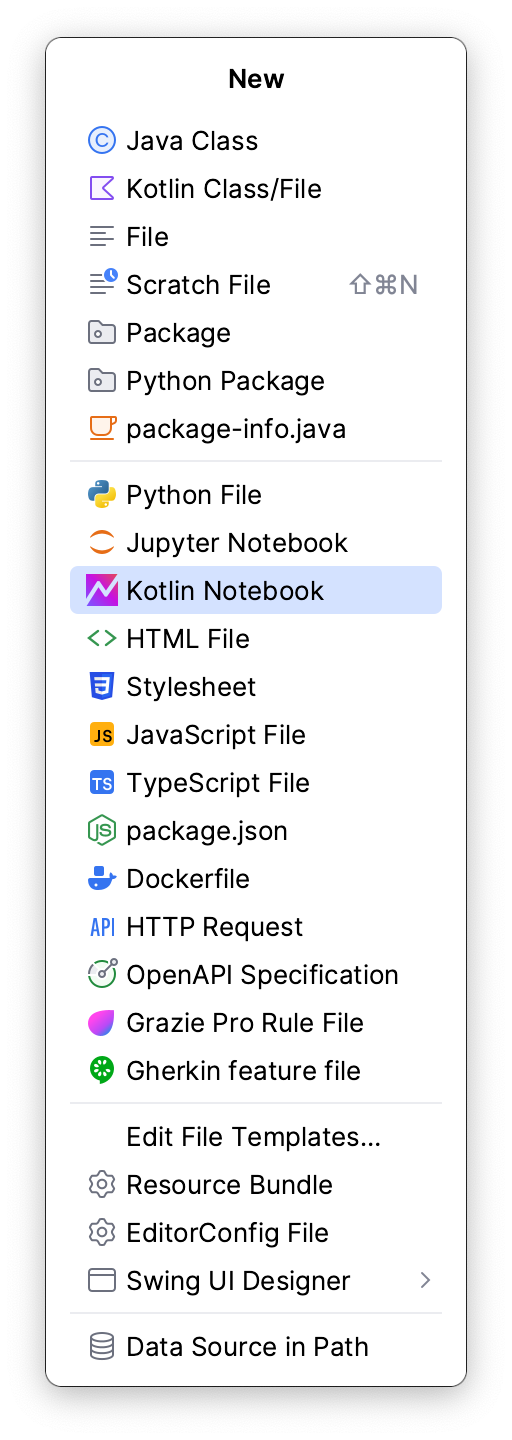The image size is (512, 1440).
Task: Click the Java Class icon
Action: tap(102, 141)
